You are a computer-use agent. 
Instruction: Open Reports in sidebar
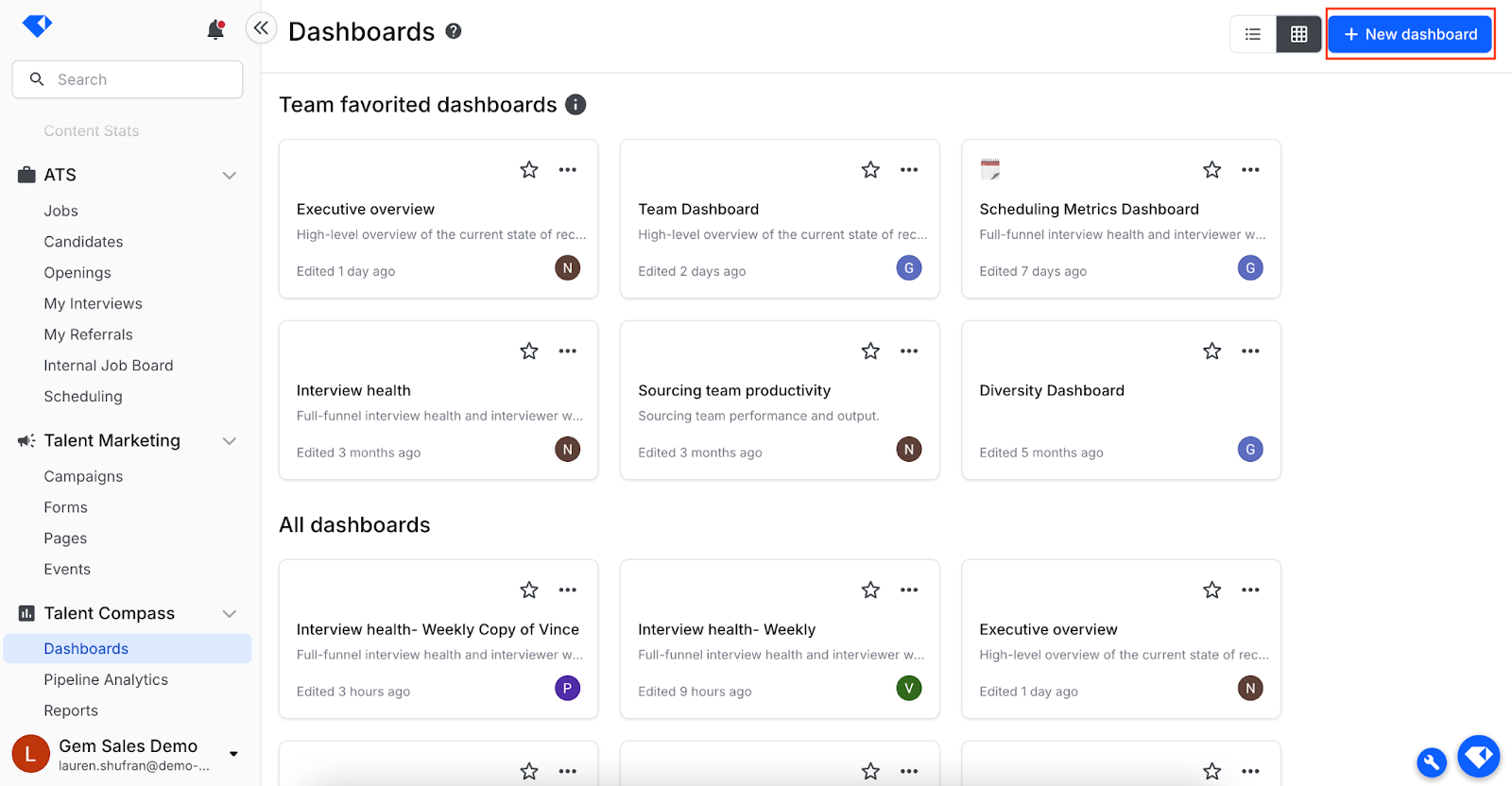(x=71, y=710)
